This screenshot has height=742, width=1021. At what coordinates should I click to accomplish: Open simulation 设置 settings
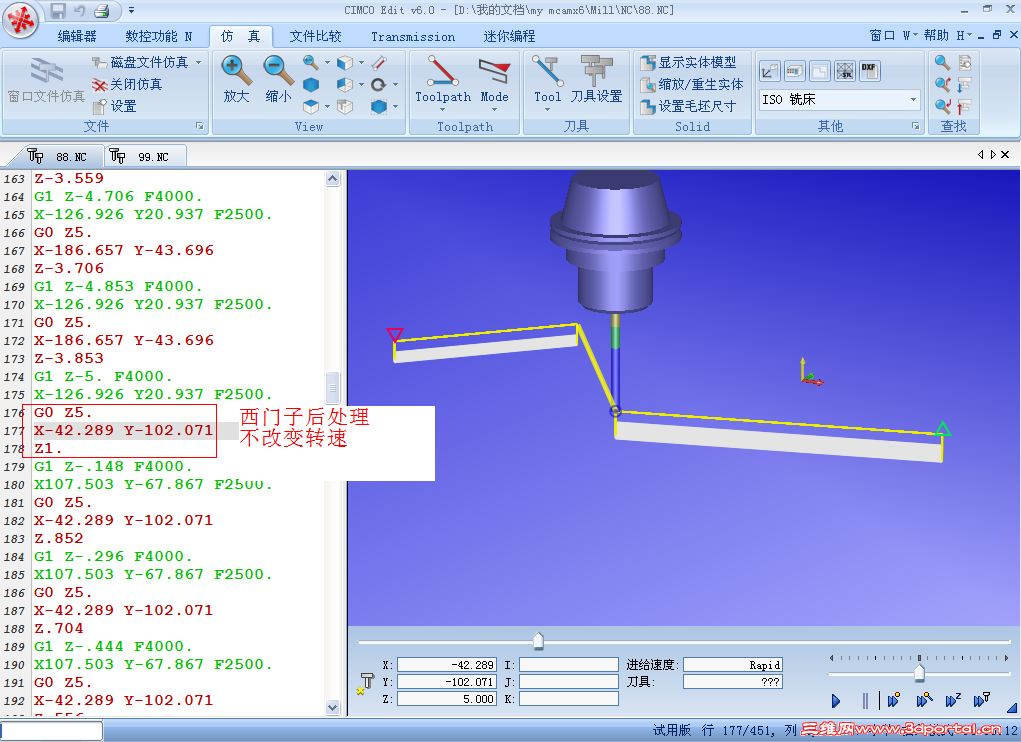click(115, 106)
